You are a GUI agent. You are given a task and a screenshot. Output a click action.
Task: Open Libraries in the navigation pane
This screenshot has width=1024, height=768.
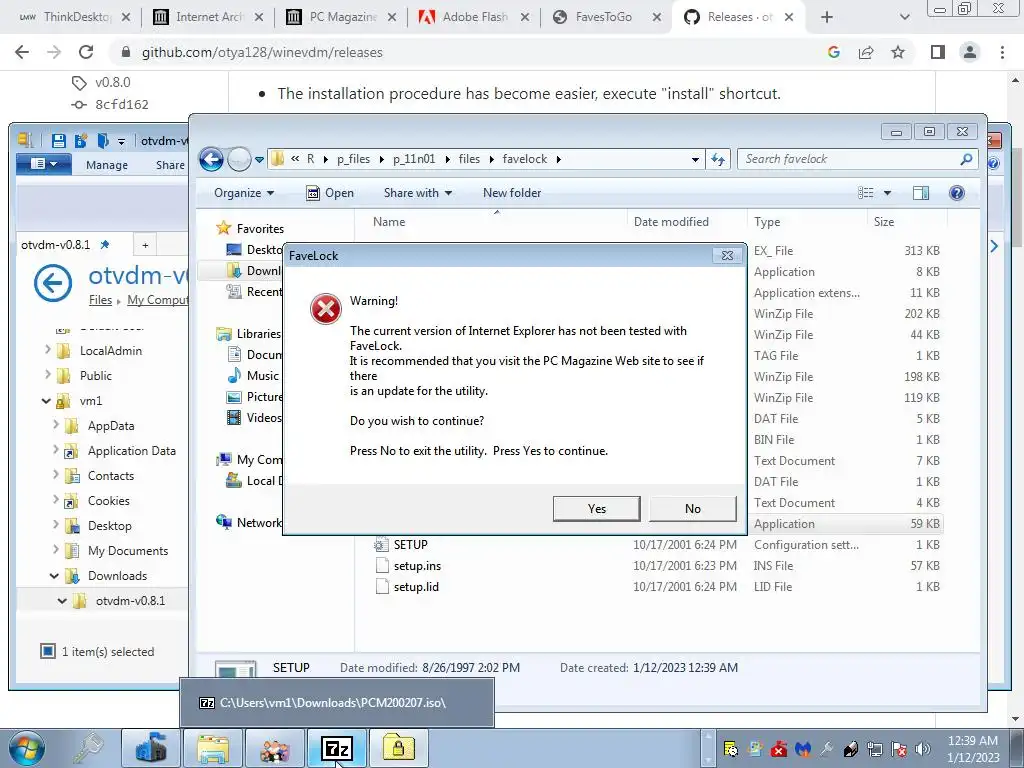click(259, 334)
